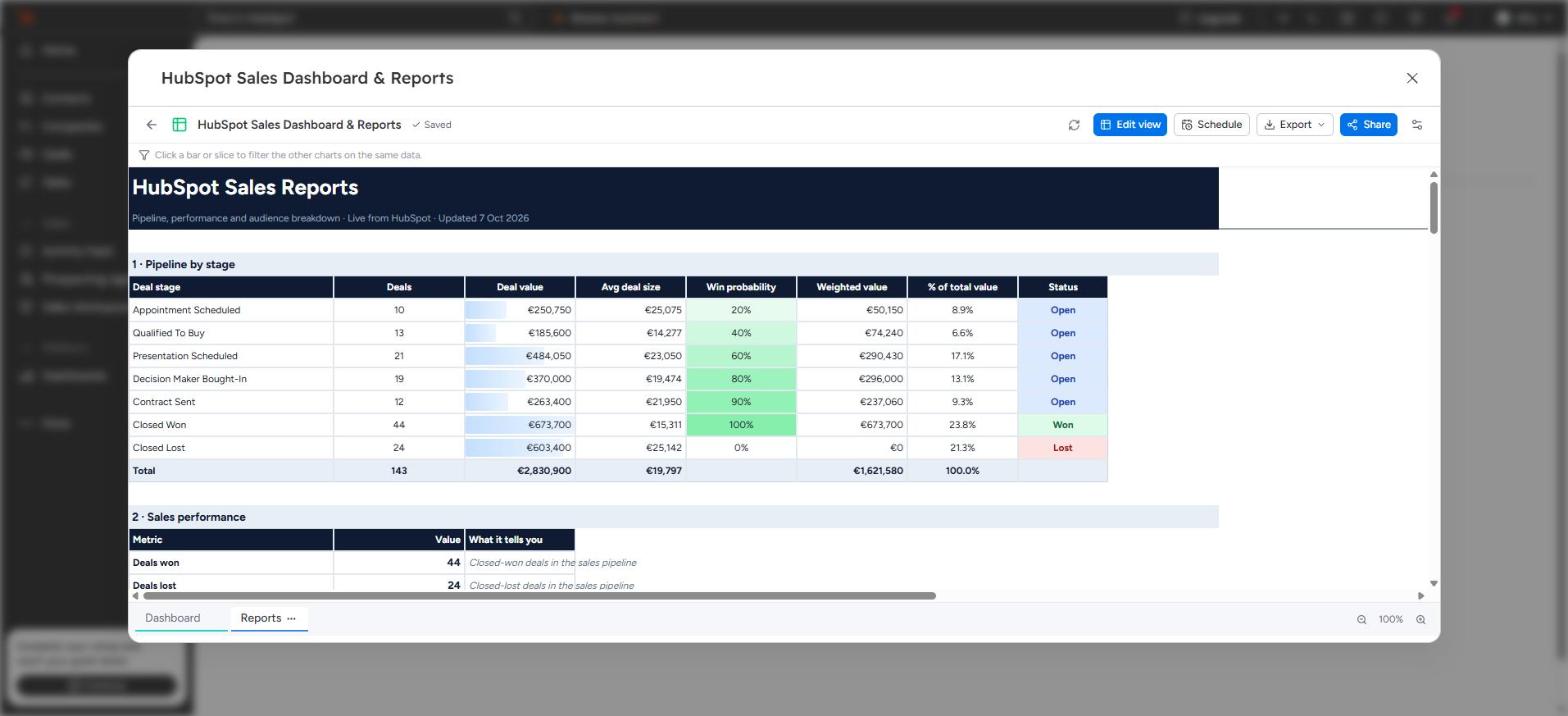Click the zoom out magnifier icon

point(1361,620)
